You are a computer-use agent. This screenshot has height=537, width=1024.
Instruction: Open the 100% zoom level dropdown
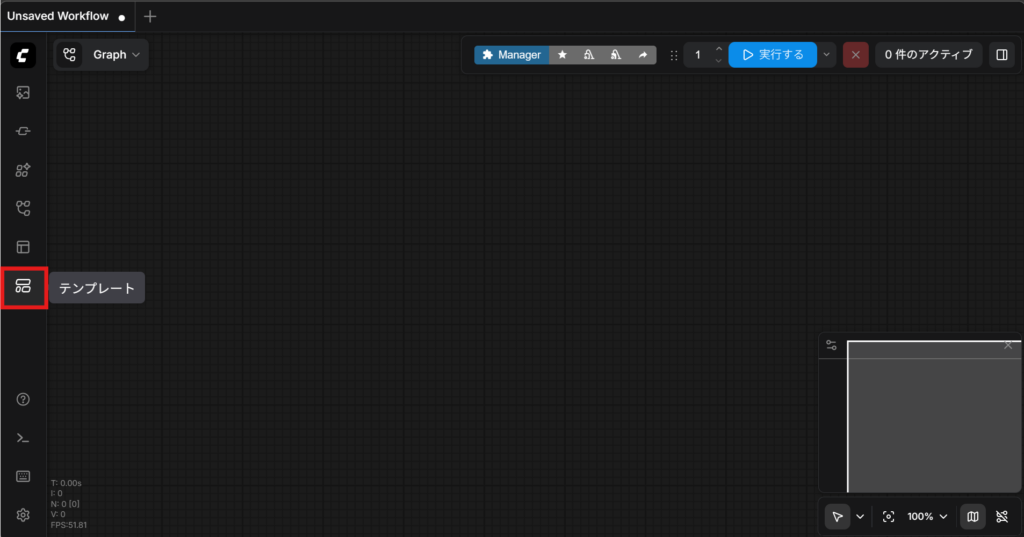pos(926,516)
